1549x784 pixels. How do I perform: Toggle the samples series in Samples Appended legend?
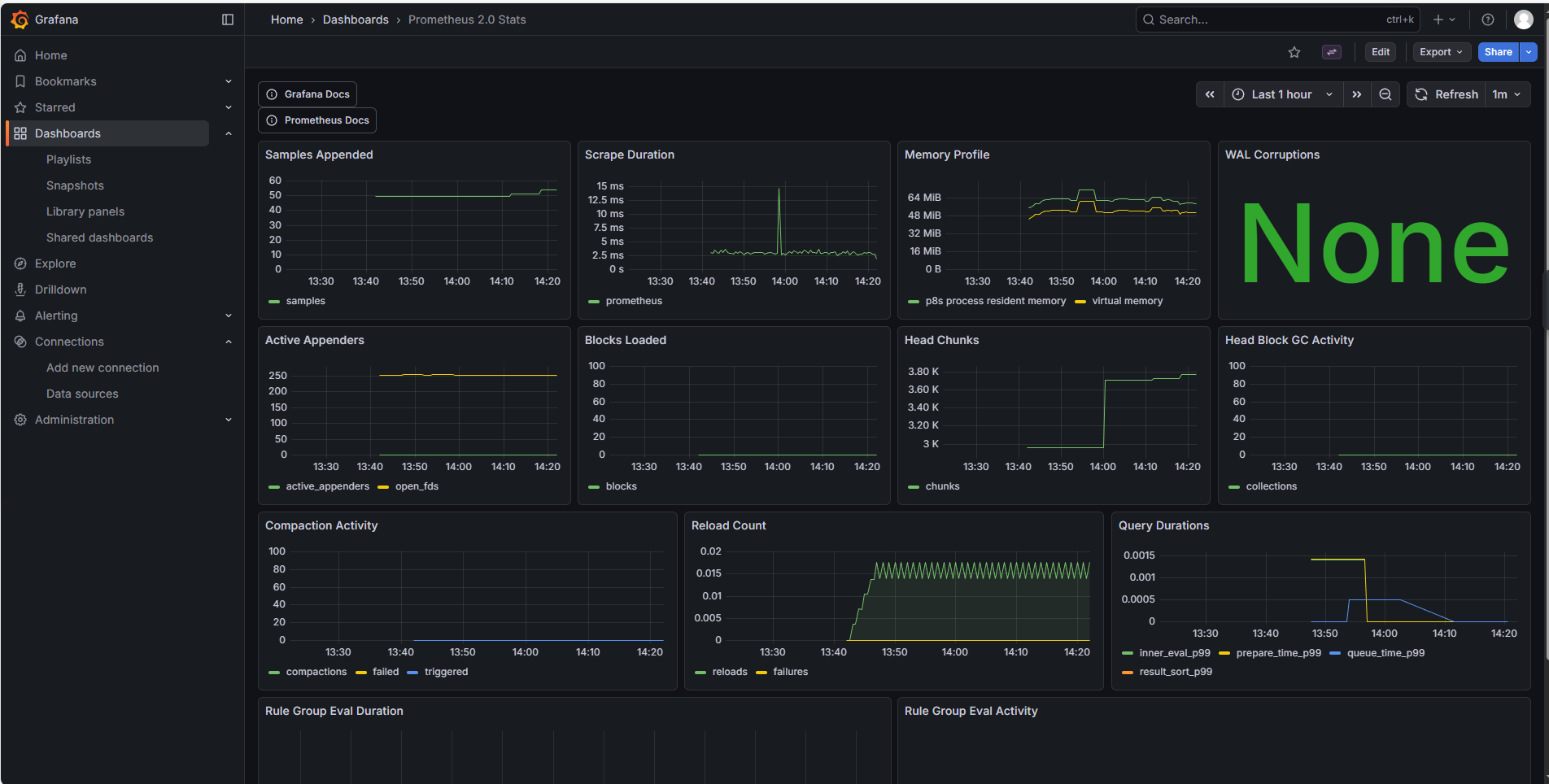[x=304, y=300]
